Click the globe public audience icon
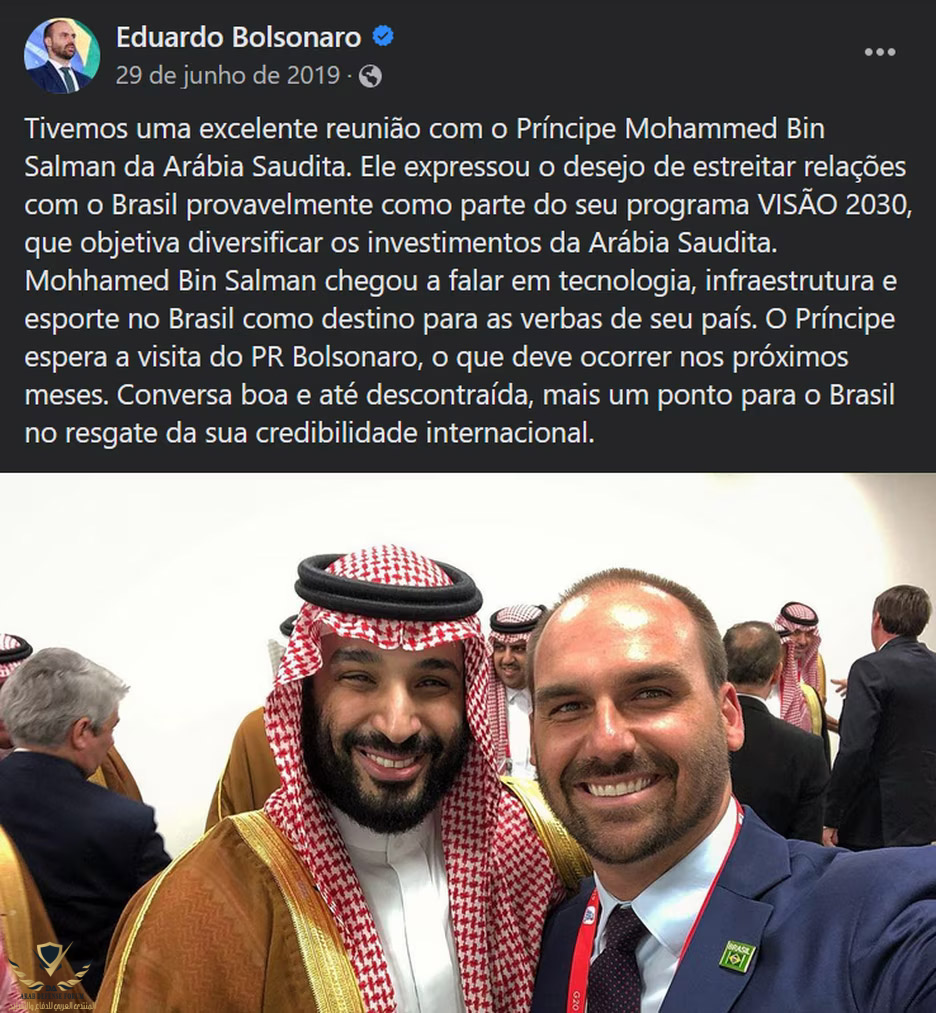The image size is (936, 1013). point(370,76)
